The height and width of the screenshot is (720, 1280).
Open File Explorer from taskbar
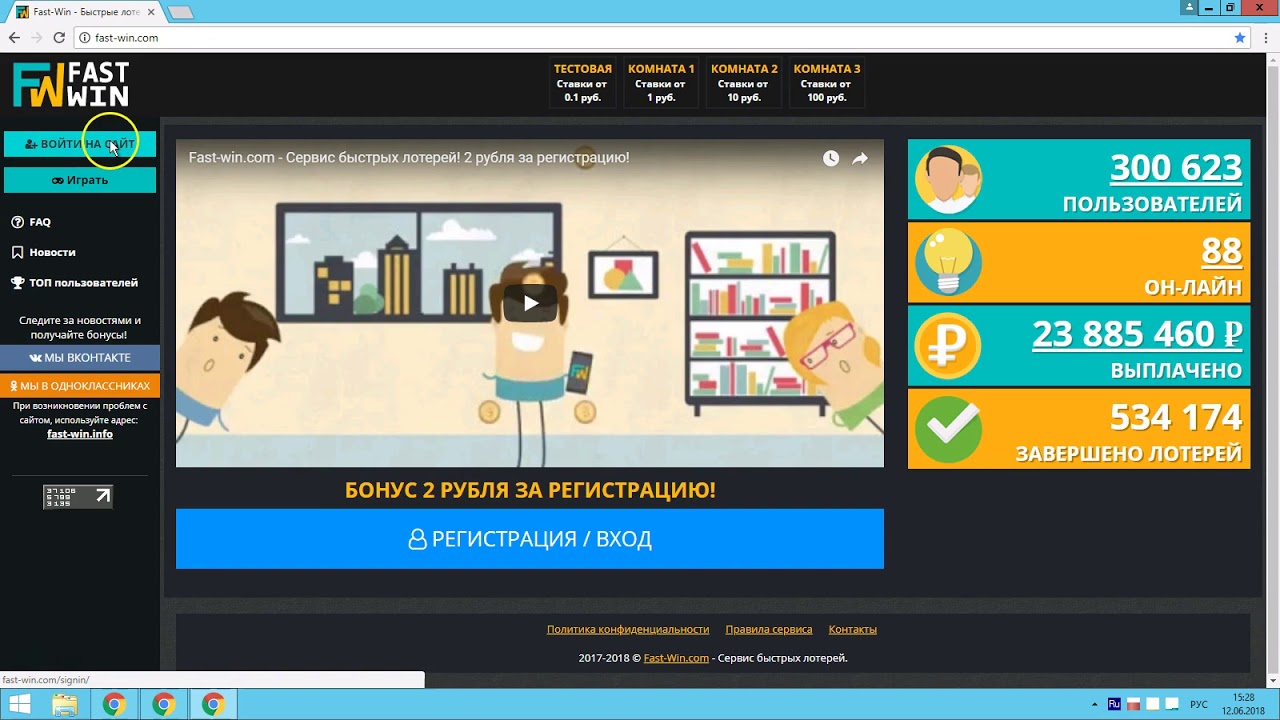click(x=65, y=705)
